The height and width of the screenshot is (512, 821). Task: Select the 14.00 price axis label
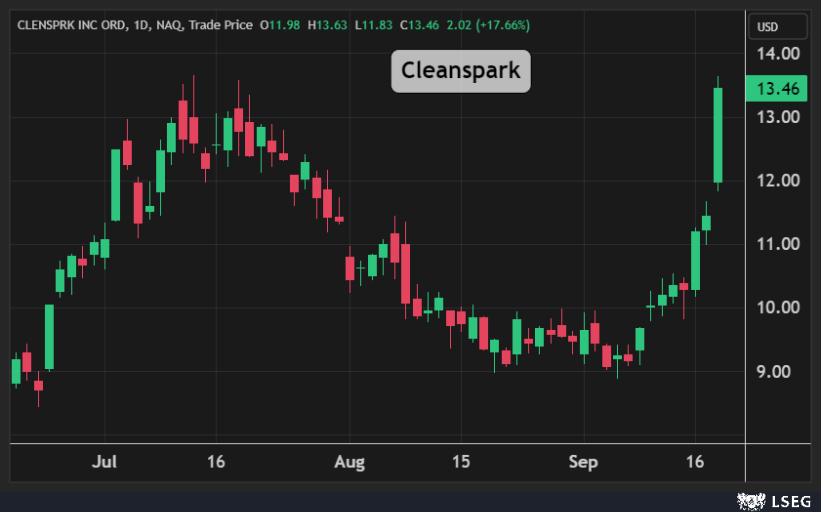pos(777,53)
